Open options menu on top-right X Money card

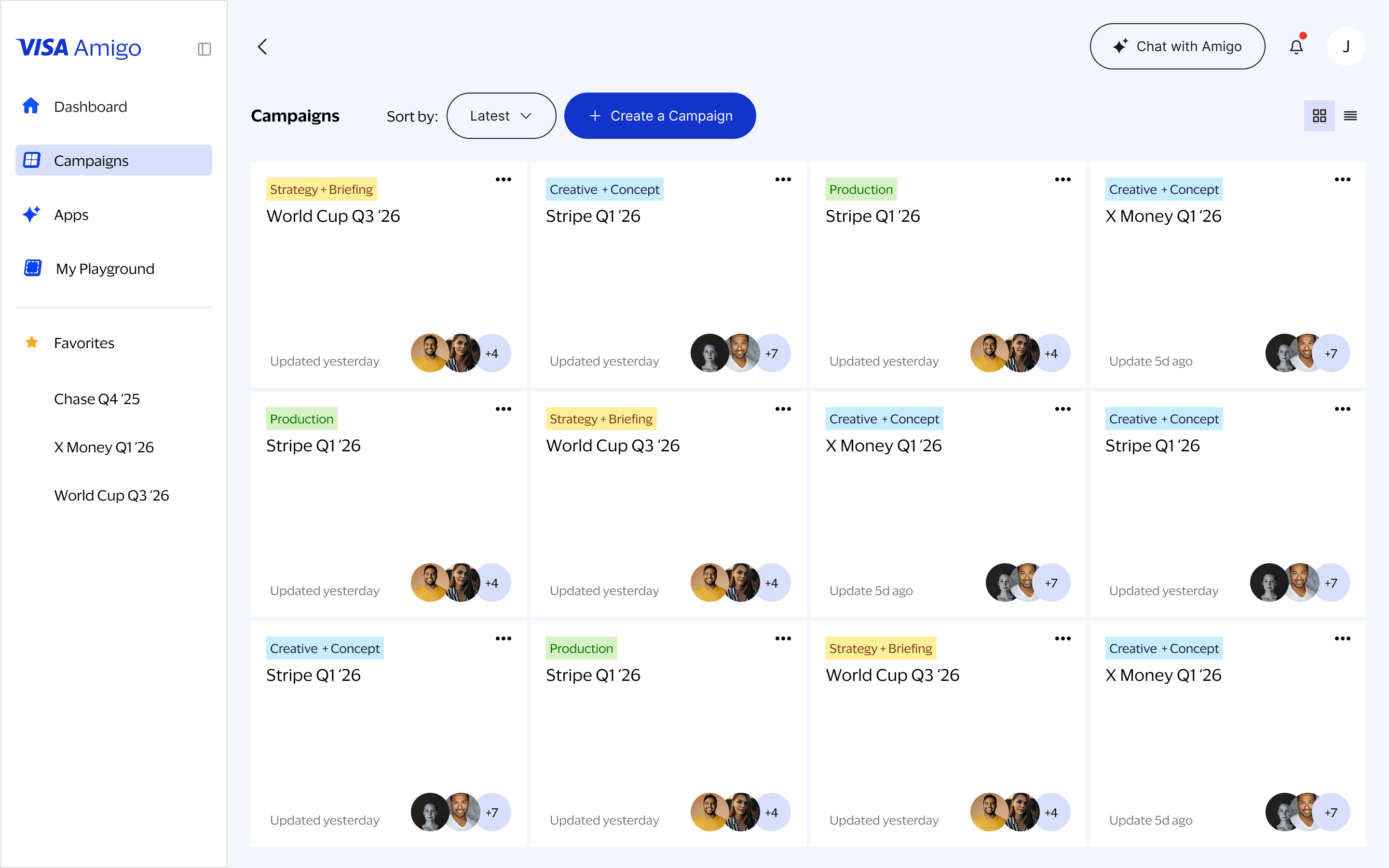pyautogui.click(x=1342, y=180)
